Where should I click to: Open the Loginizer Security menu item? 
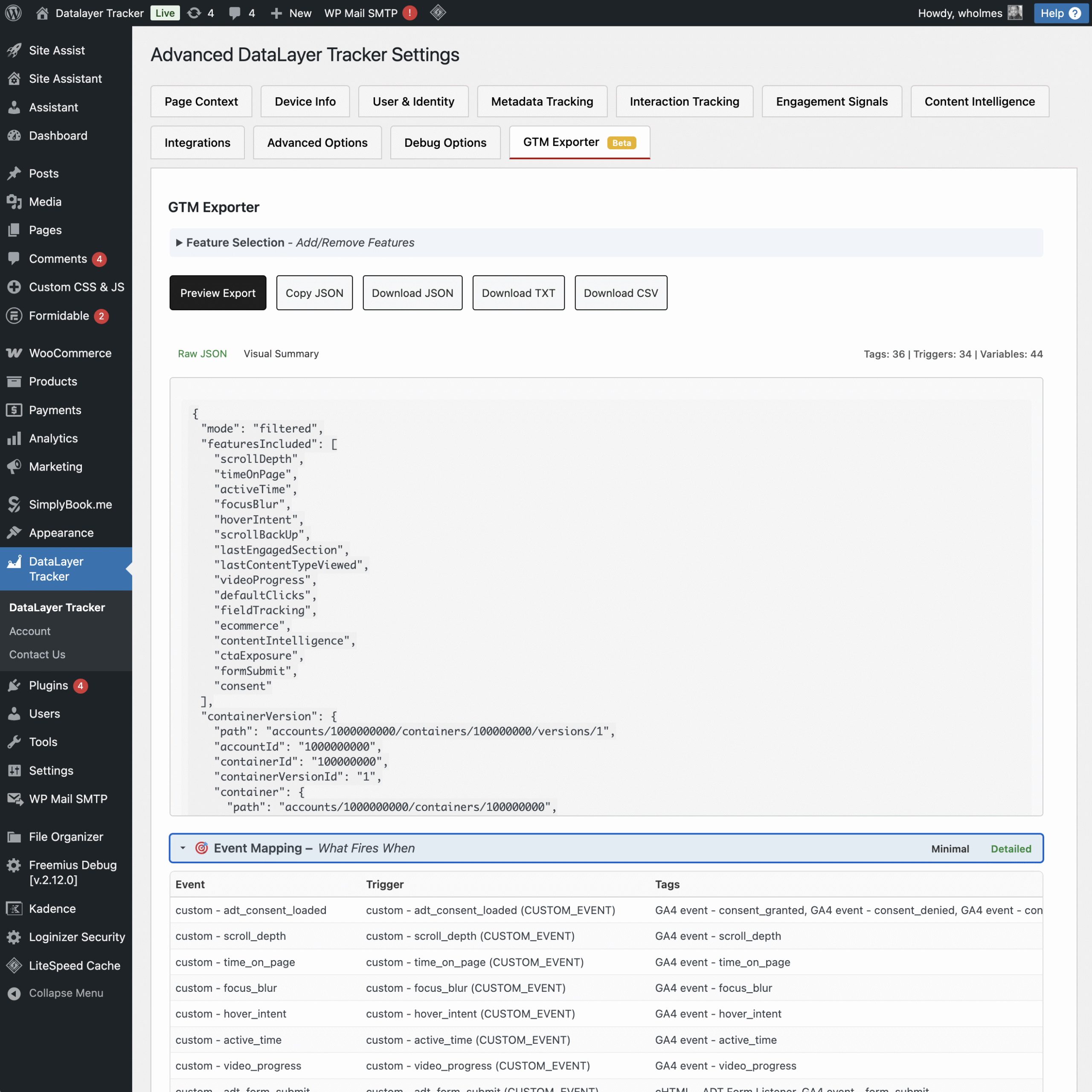[66, 937]
